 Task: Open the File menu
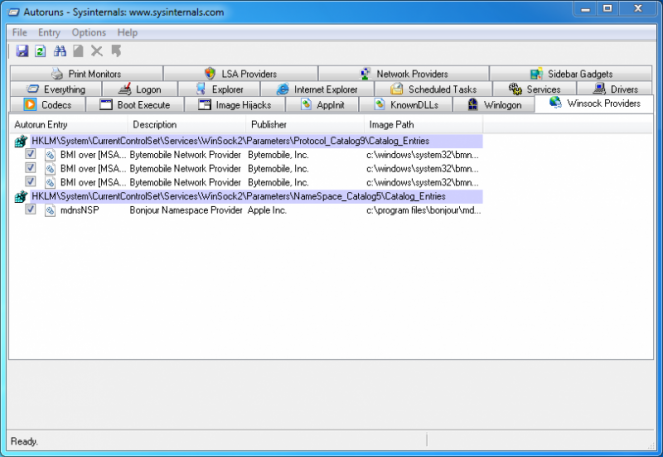[20, 33]
